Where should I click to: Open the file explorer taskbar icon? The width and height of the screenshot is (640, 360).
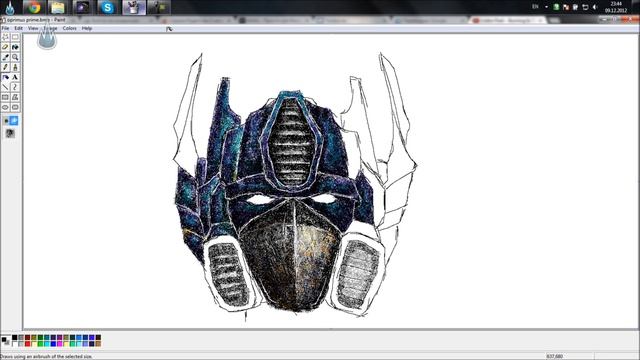tap(58, 7)
